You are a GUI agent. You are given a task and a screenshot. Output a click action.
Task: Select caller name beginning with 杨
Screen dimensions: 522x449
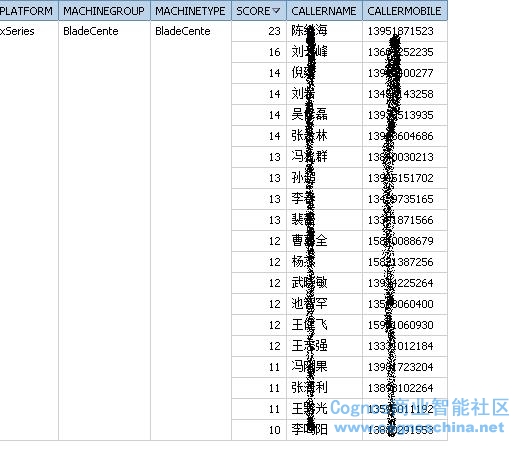[x=303, y=262]
